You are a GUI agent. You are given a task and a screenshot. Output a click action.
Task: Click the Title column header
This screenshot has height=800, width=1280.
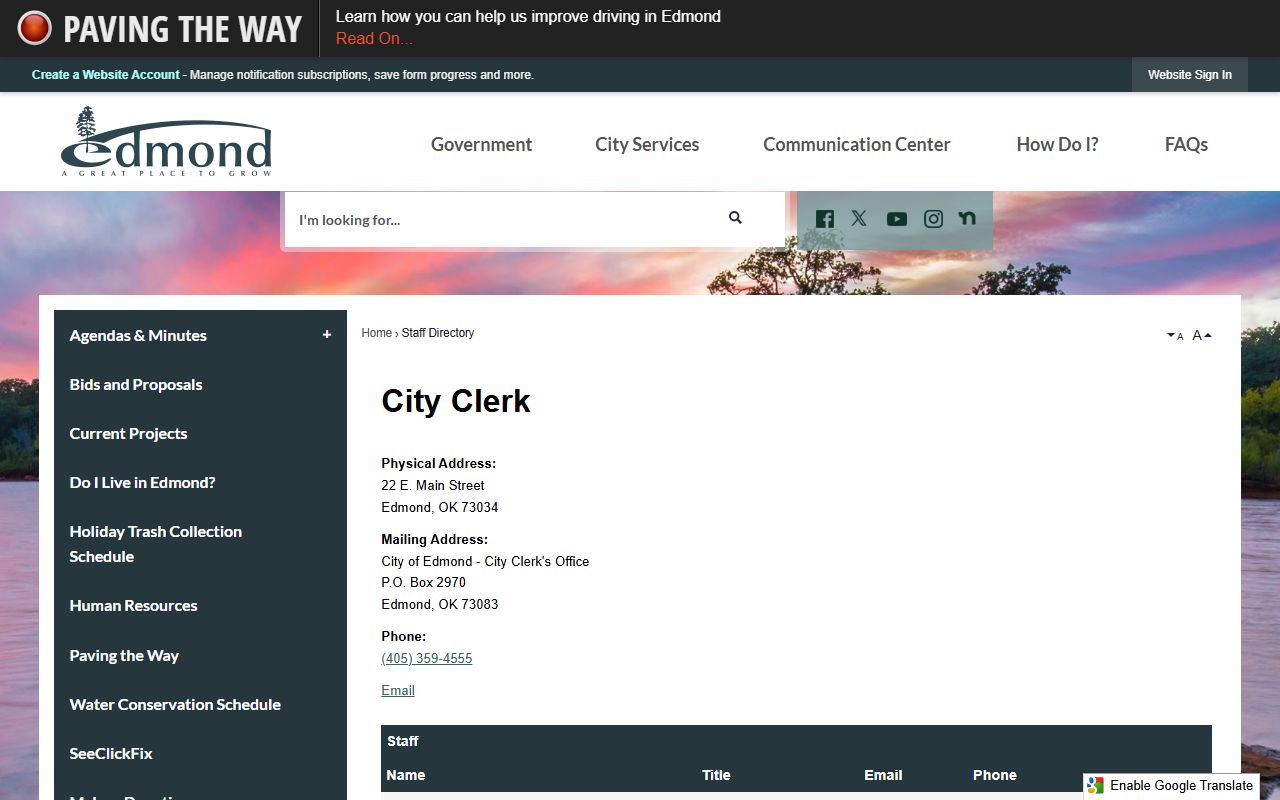point(716,775)
